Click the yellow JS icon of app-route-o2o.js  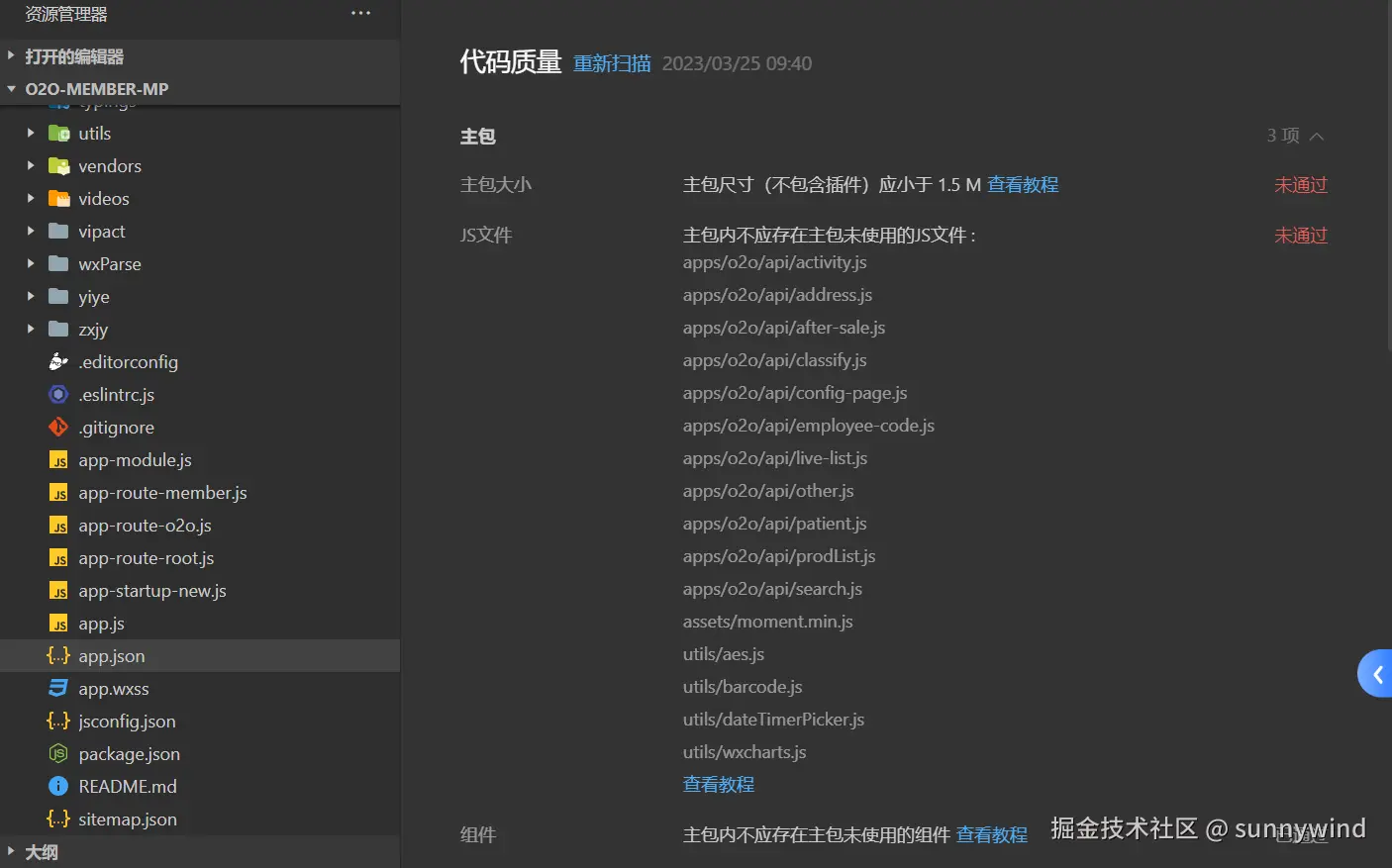pyautogui.click(x=58, y=525)
